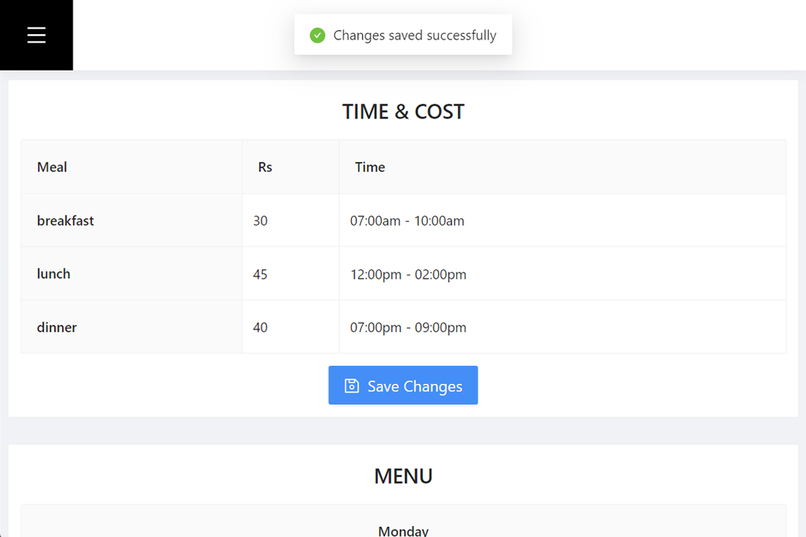Click the lunch row label
This screenshot has width=806, height=537.
tap(53, 274)
